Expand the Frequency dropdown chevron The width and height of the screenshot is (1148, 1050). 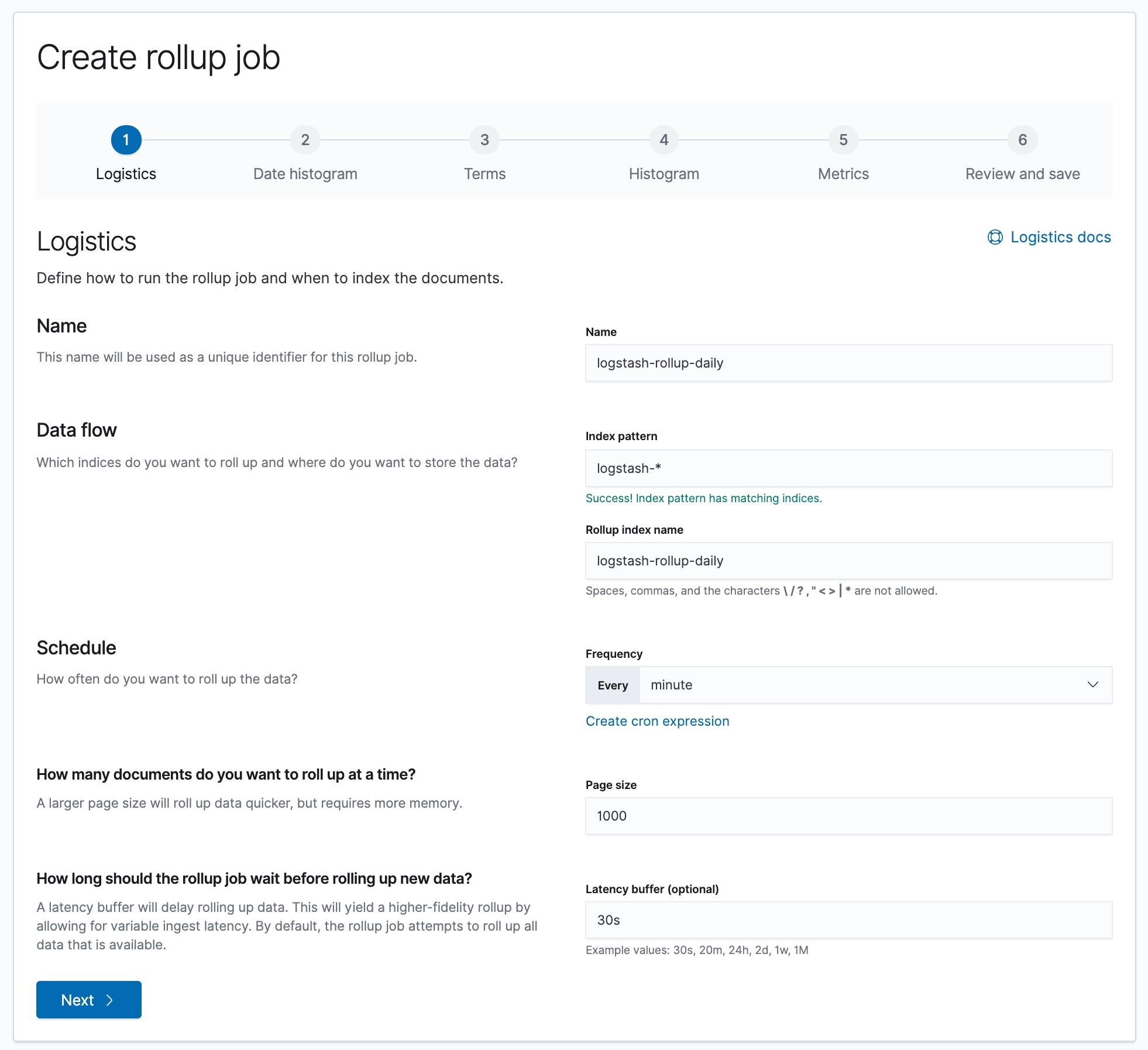click(1092, 685)
